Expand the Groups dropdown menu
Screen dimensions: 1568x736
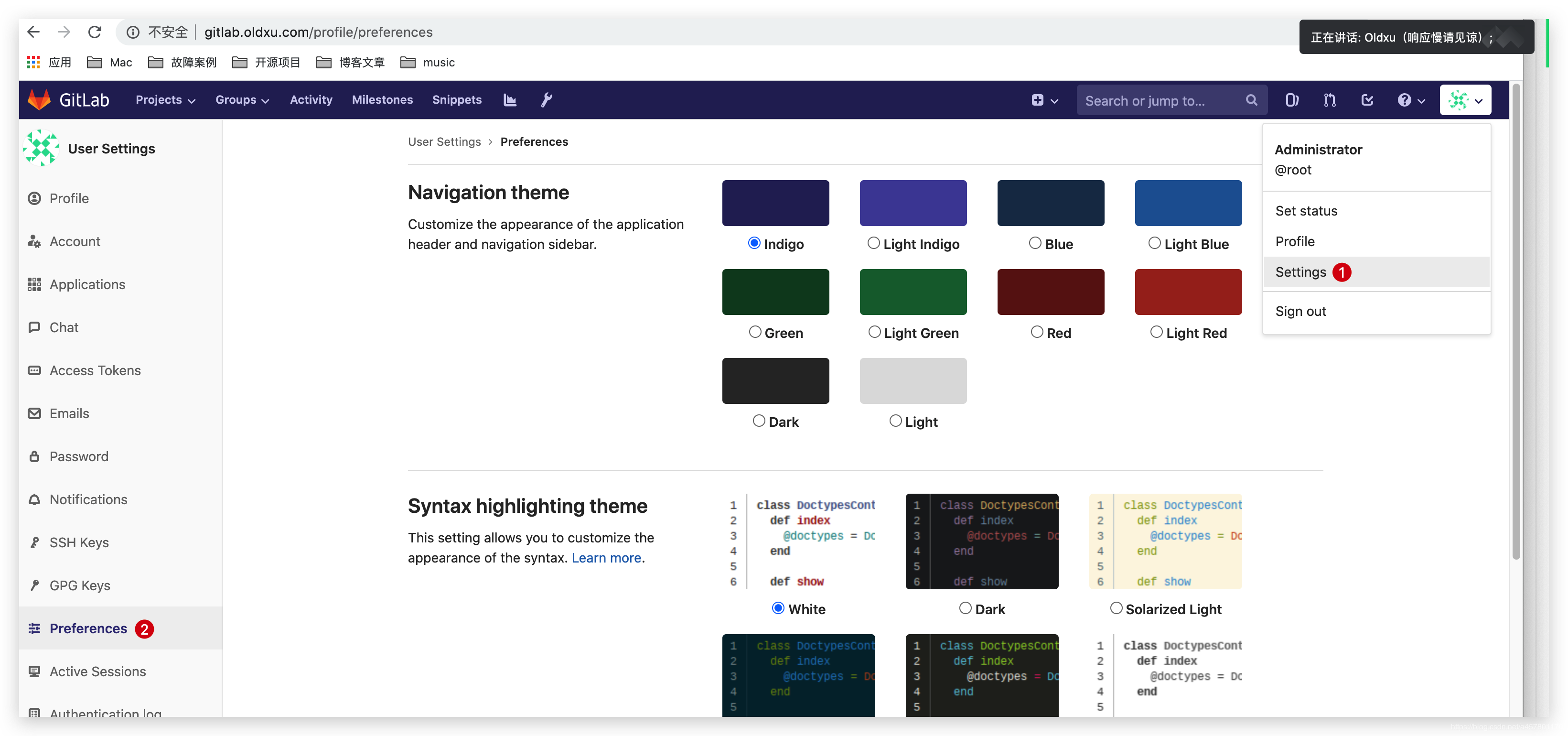[x=242, y=99]
